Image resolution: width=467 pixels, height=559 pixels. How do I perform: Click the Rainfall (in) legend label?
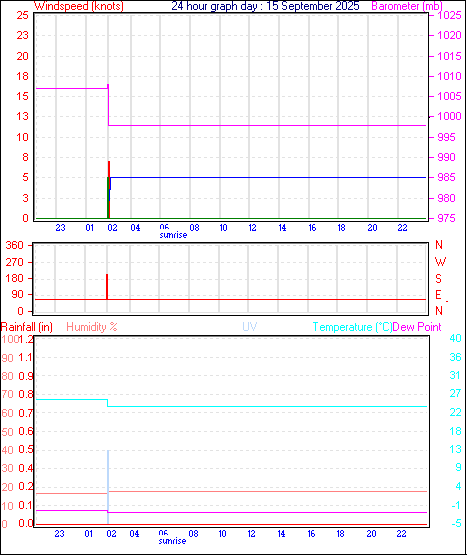click(x=27, y=327)
